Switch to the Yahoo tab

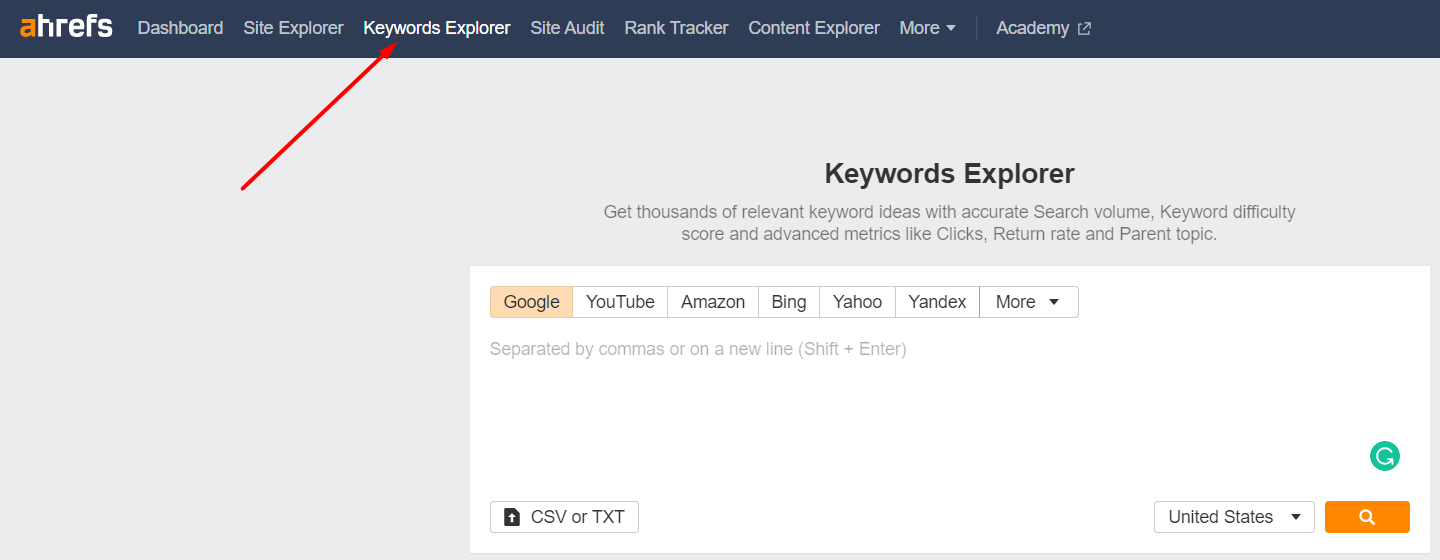pos(857,302)
